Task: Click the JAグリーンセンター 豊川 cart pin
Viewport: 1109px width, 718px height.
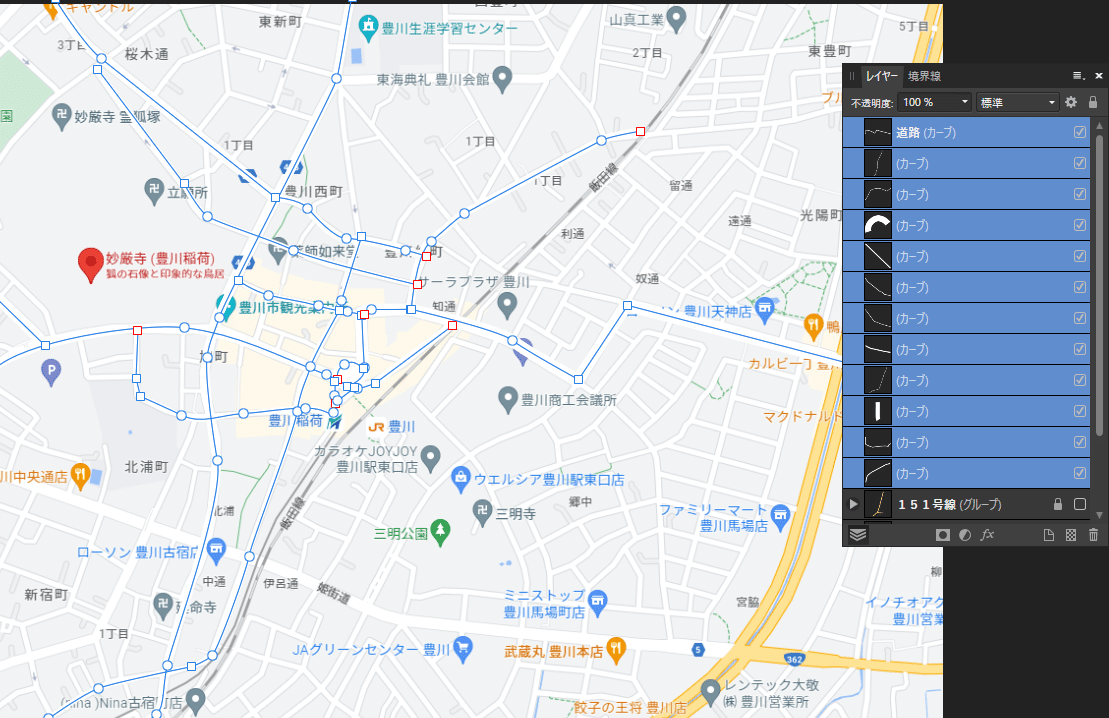Action: pos(463,649)
